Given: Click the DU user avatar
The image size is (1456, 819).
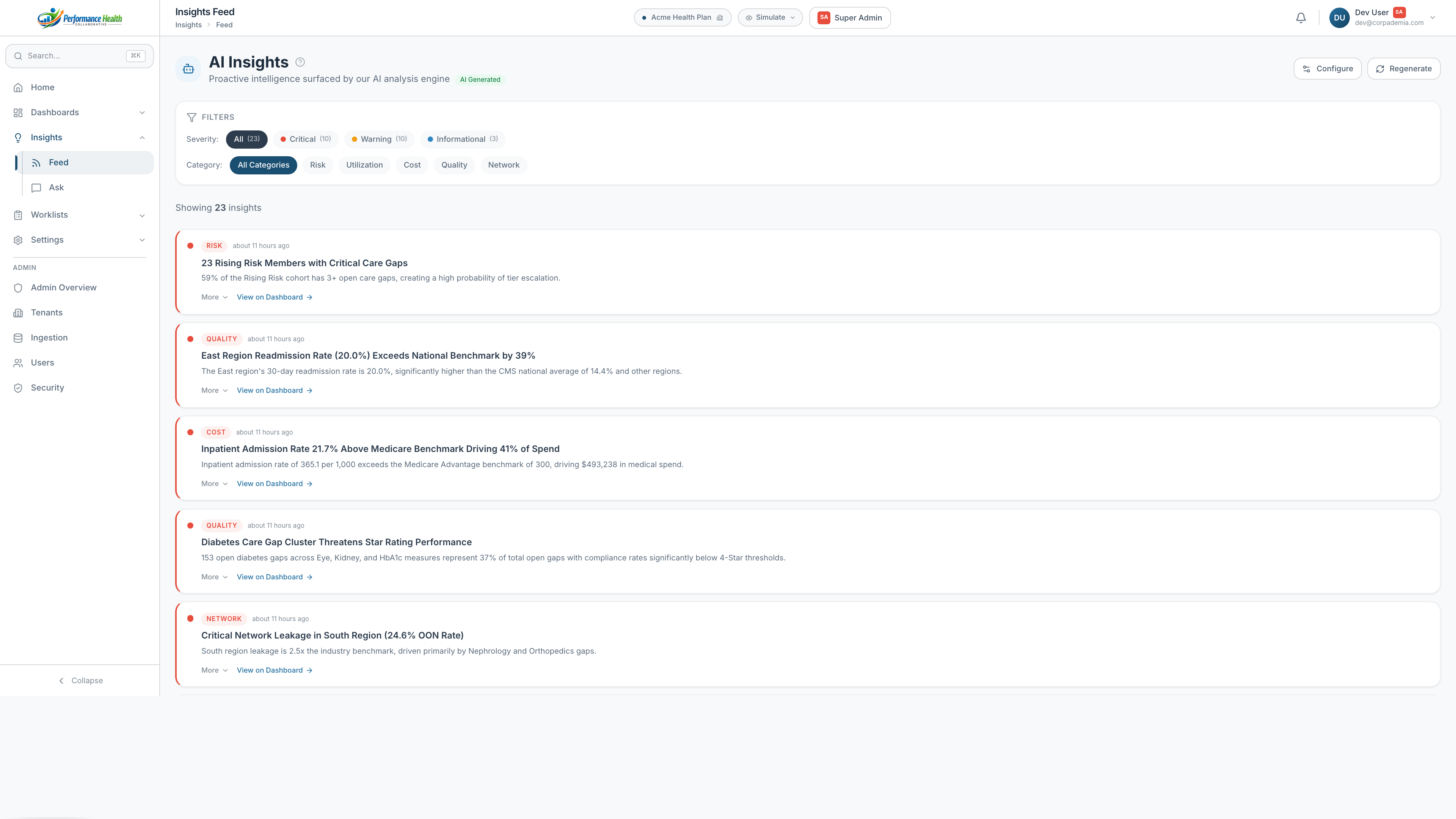Looking at the screenshot, I should click(1339, 17).
